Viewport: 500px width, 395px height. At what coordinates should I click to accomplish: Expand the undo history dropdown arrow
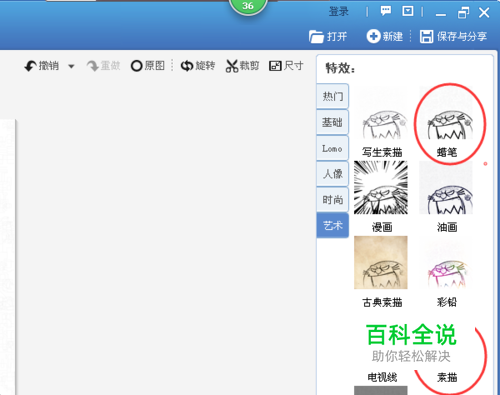point(71,66)
